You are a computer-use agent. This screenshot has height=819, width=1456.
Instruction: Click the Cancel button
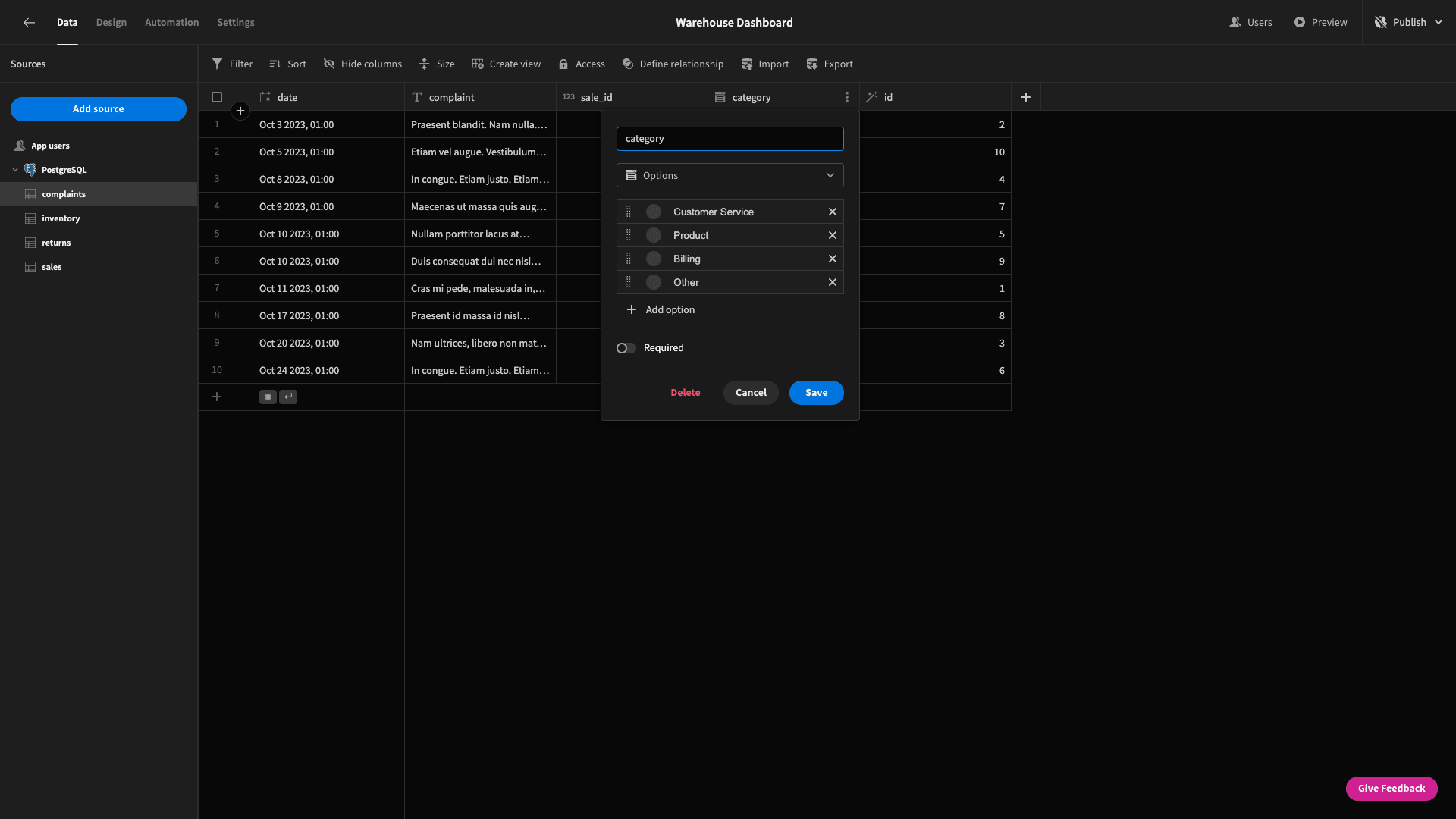pos(751,393)
